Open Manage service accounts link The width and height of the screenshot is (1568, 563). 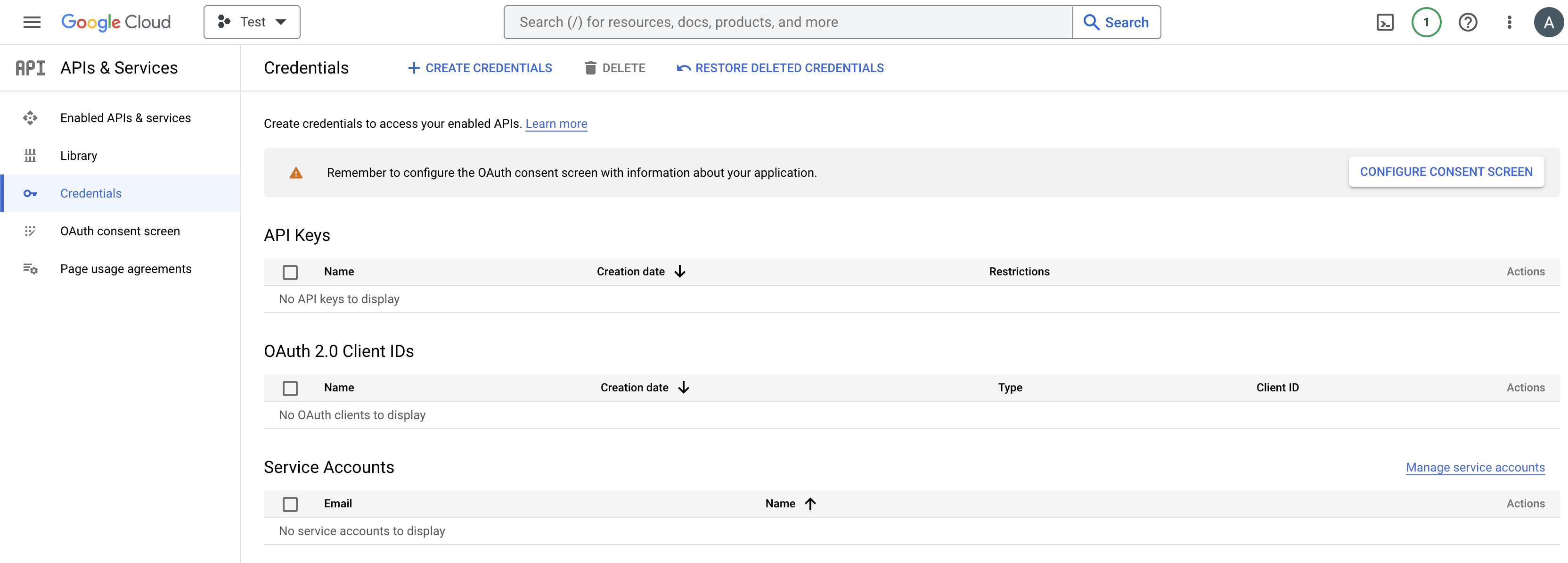(1475, 467)
